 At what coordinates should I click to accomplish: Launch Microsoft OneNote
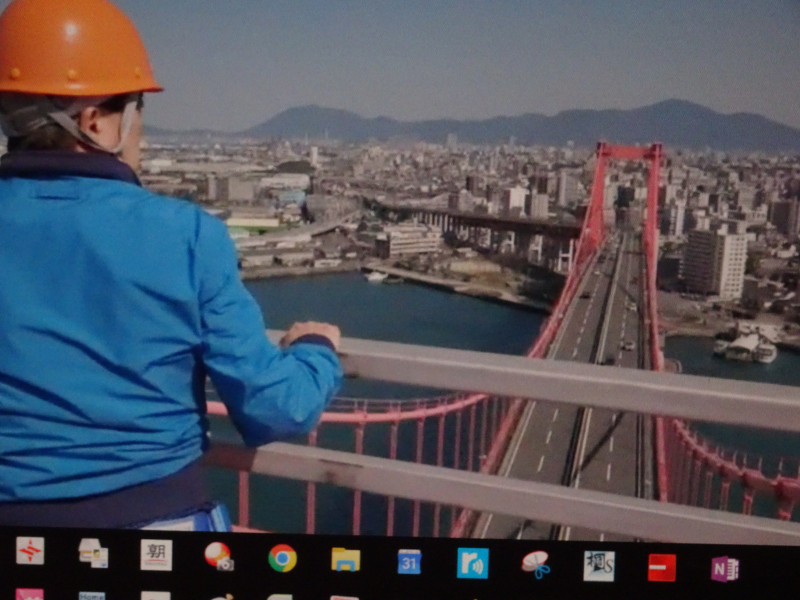coord(725,569)
